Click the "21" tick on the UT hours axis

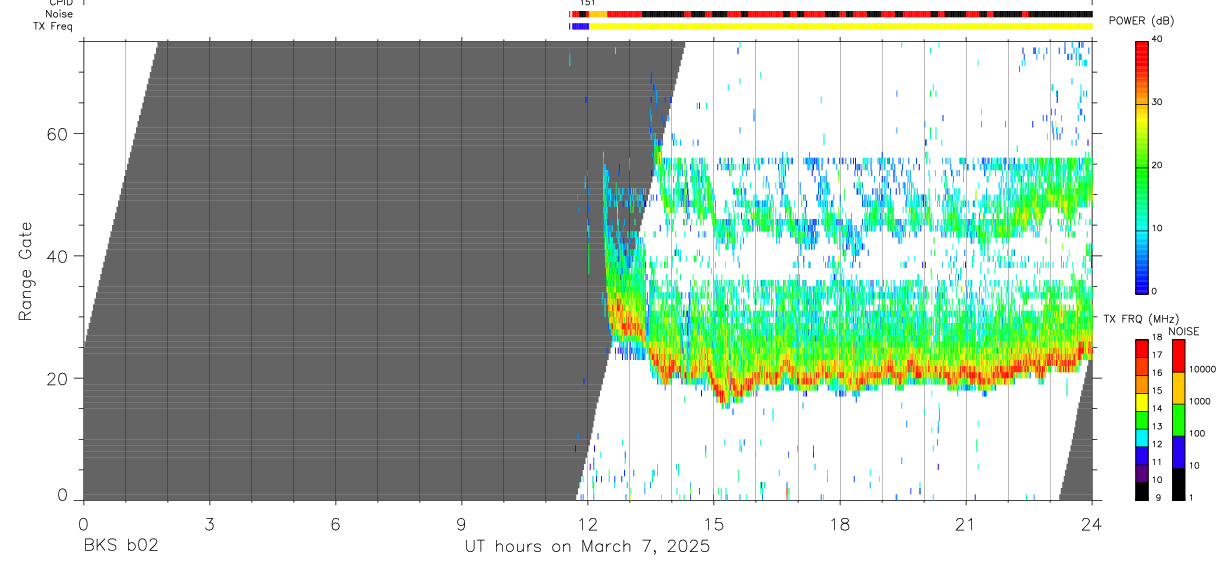(966, 524)
